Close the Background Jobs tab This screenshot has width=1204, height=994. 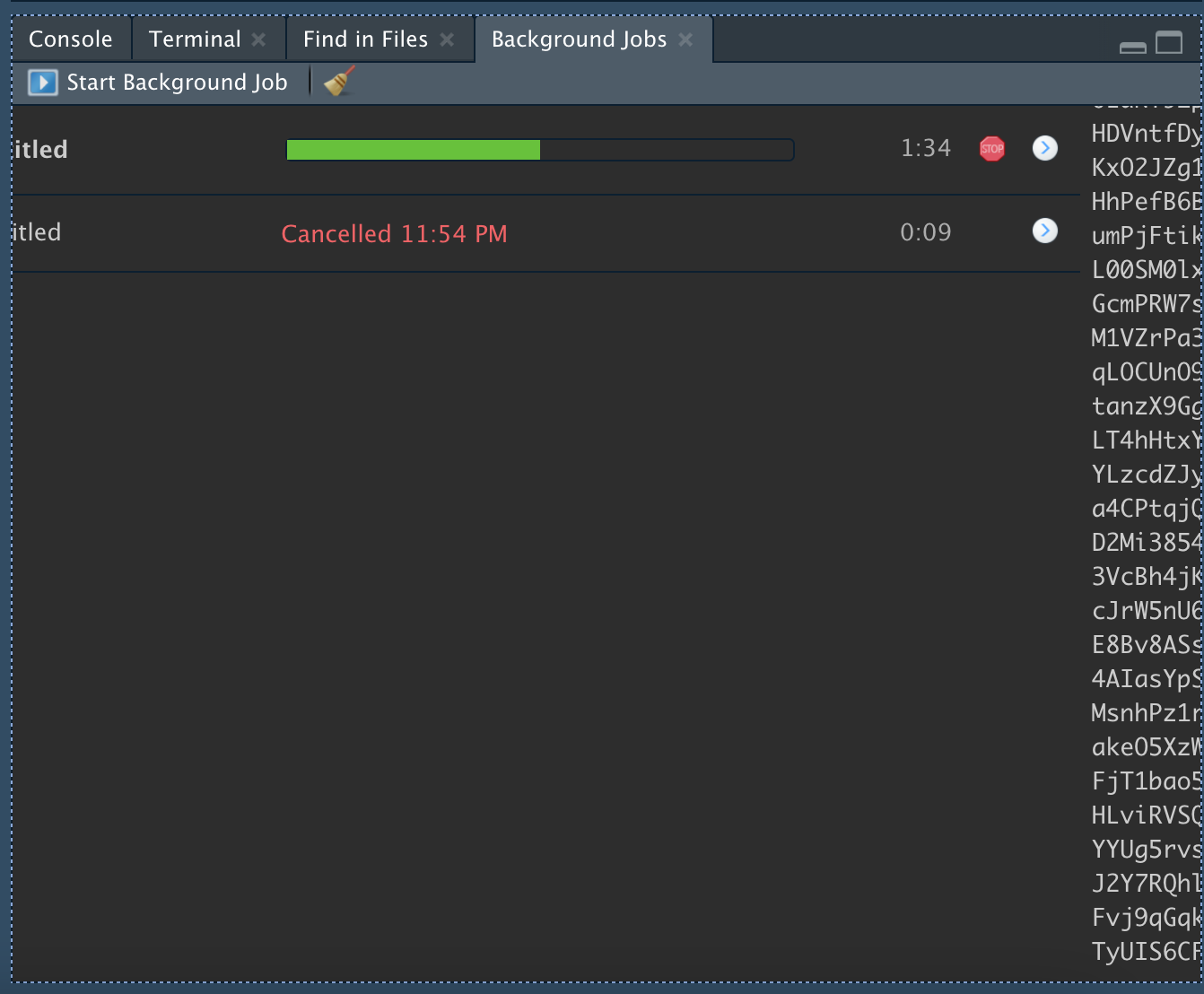pos(685,39)
